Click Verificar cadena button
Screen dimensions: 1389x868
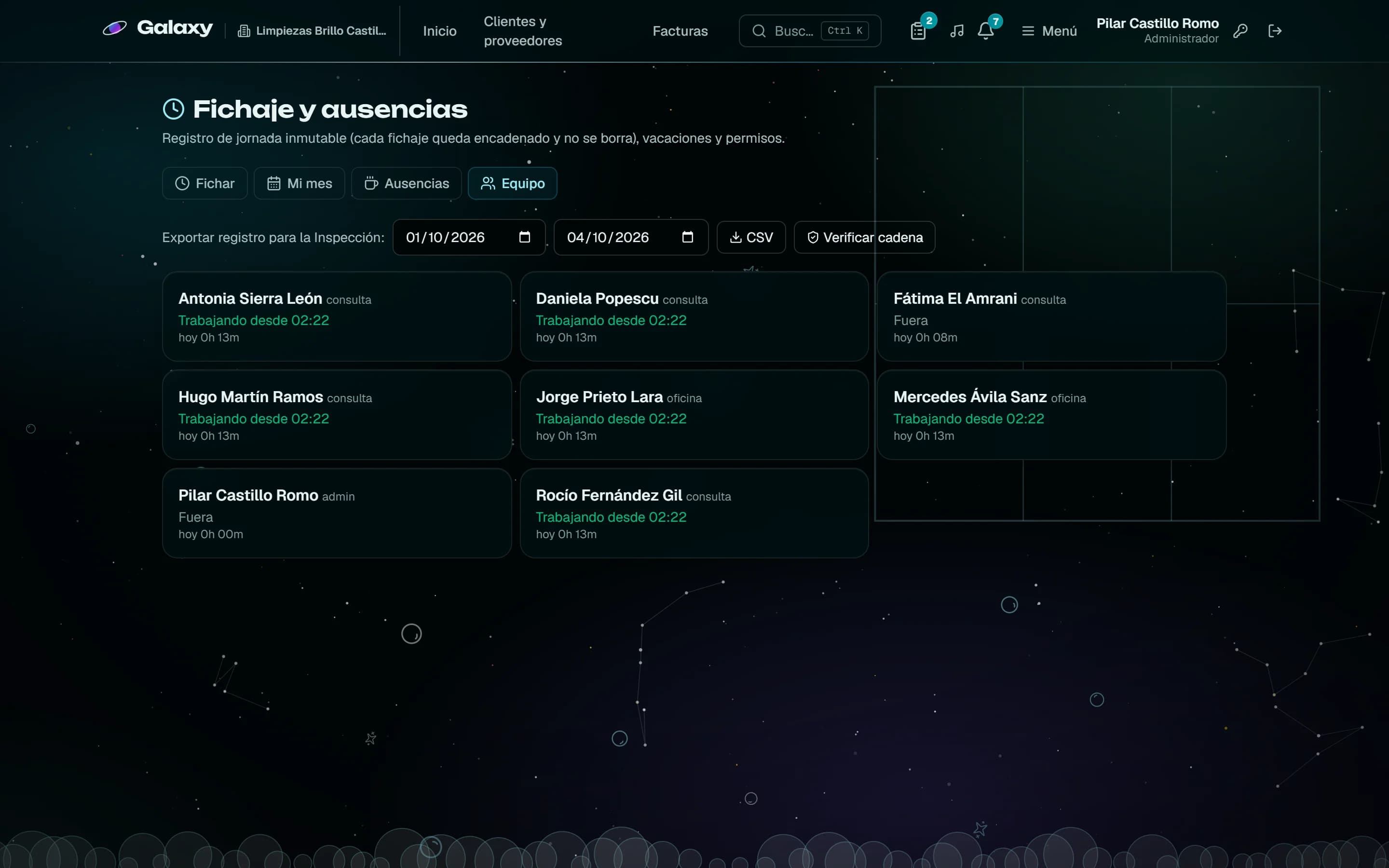click(864, 237)
